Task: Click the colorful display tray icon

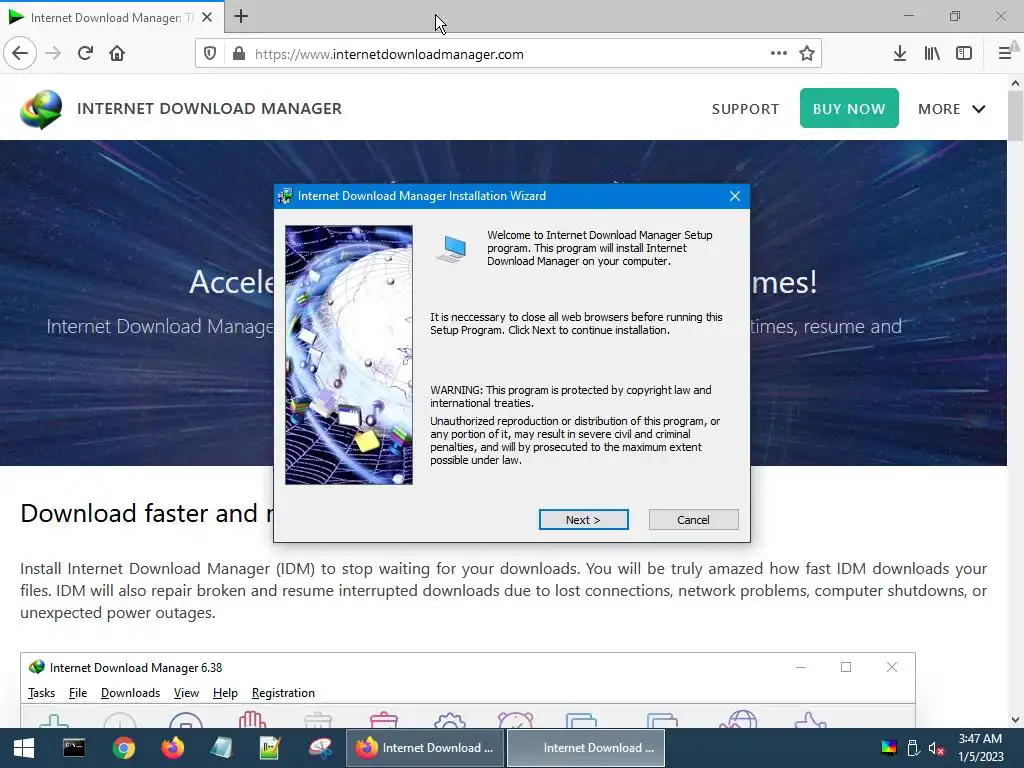Action: click(889, 748)
